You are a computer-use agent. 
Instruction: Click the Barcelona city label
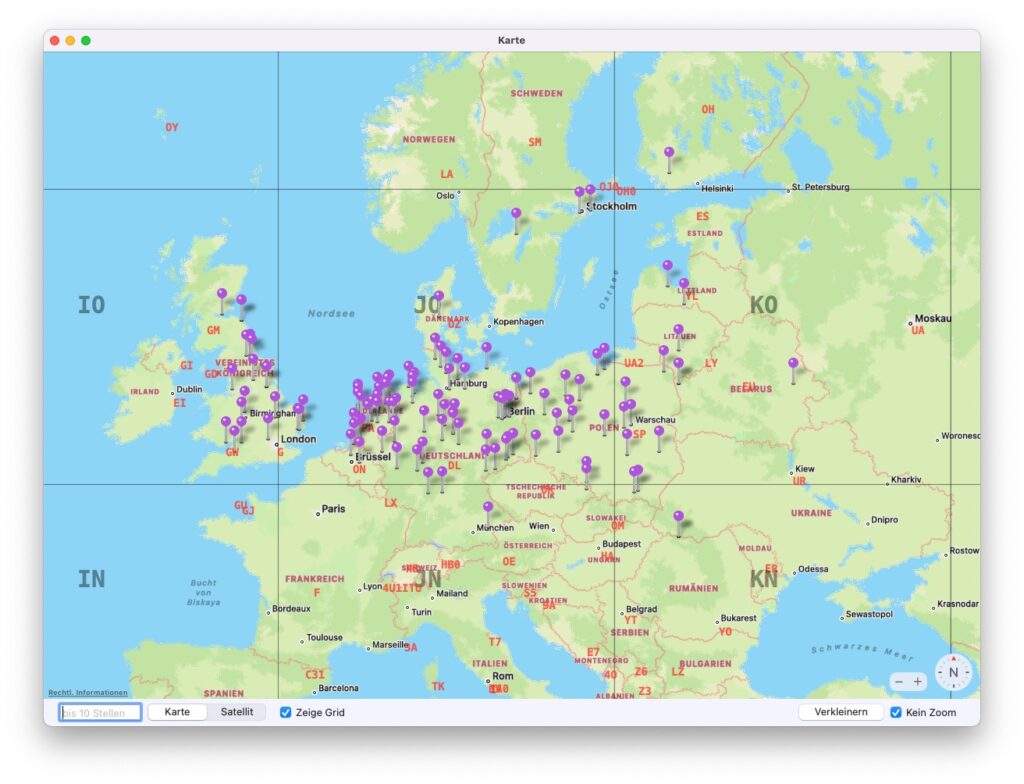(338, 688)
